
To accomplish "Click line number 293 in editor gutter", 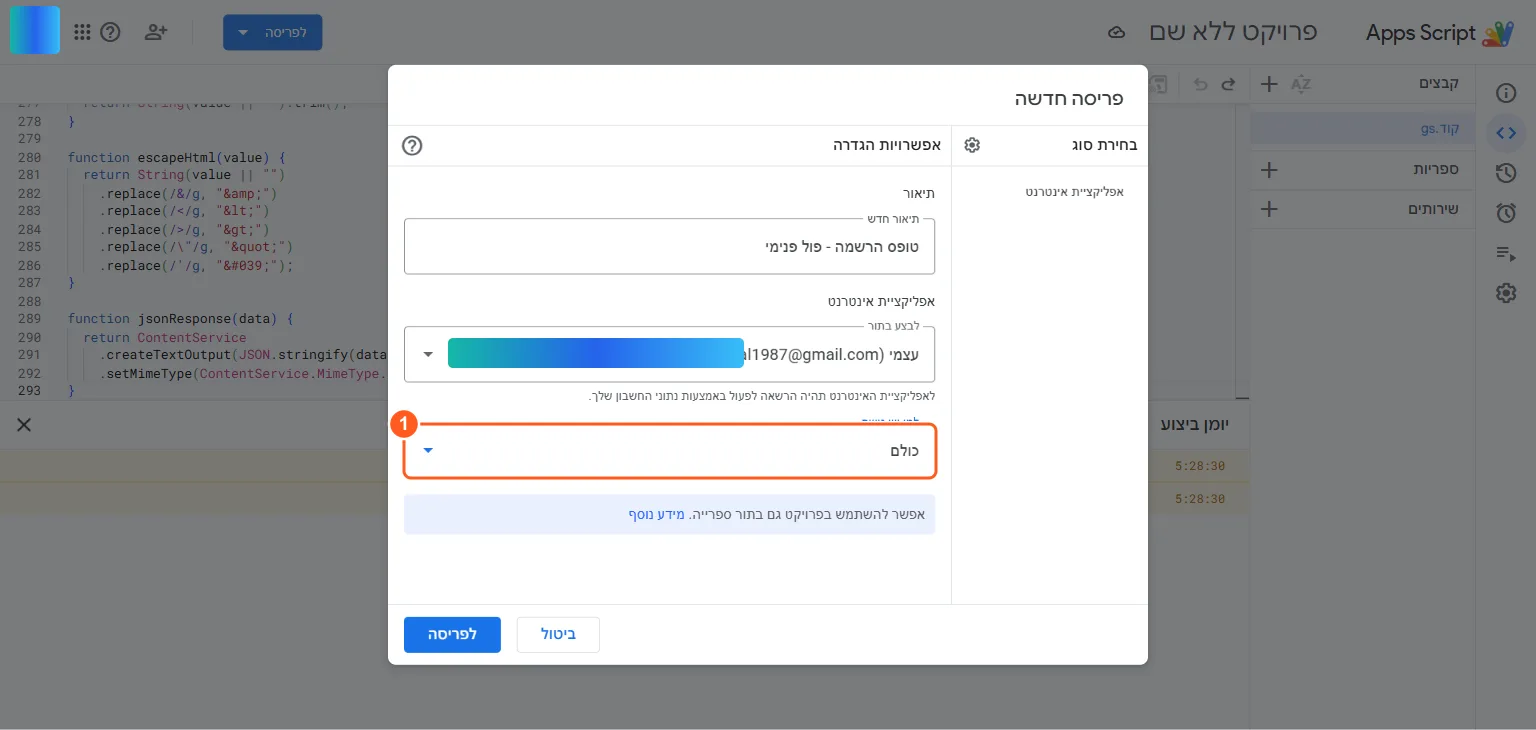I will click(x=30, y=391).
